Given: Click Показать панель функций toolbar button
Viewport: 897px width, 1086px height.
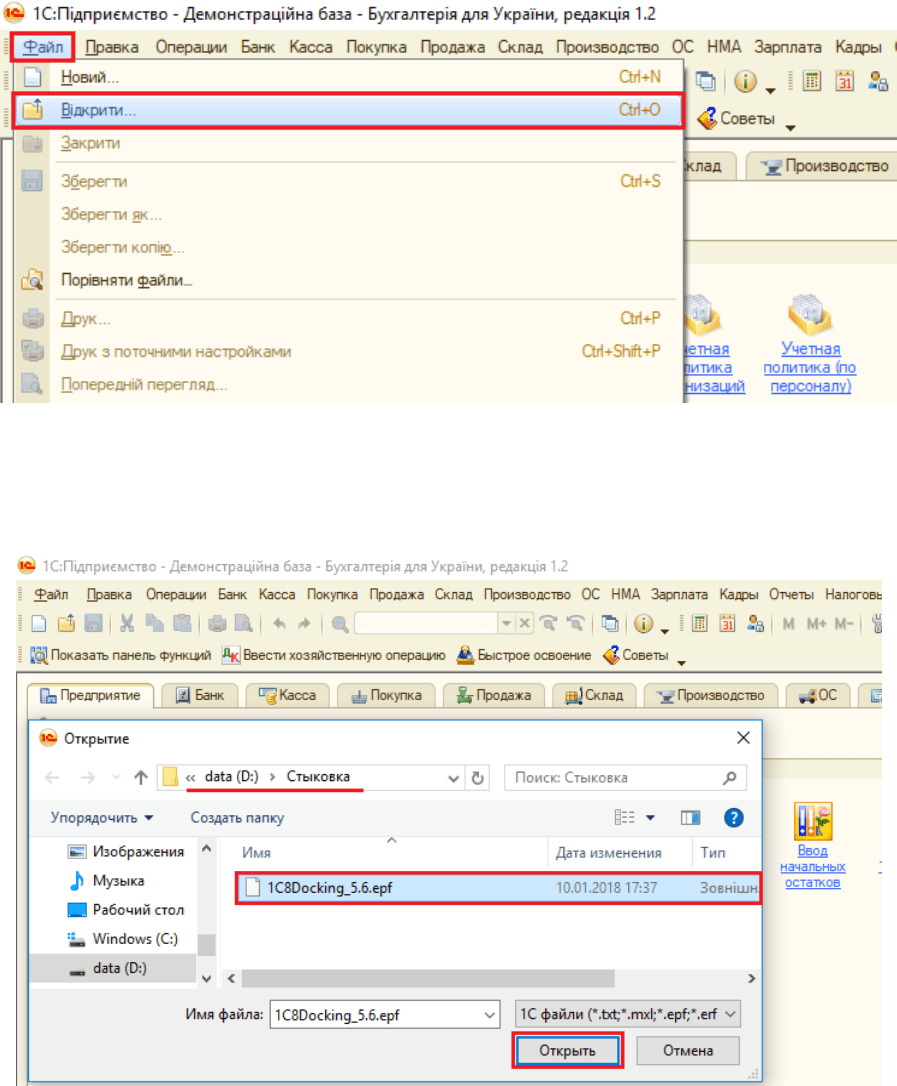Looking at the screenshot, I should click(x=121, y=655).
